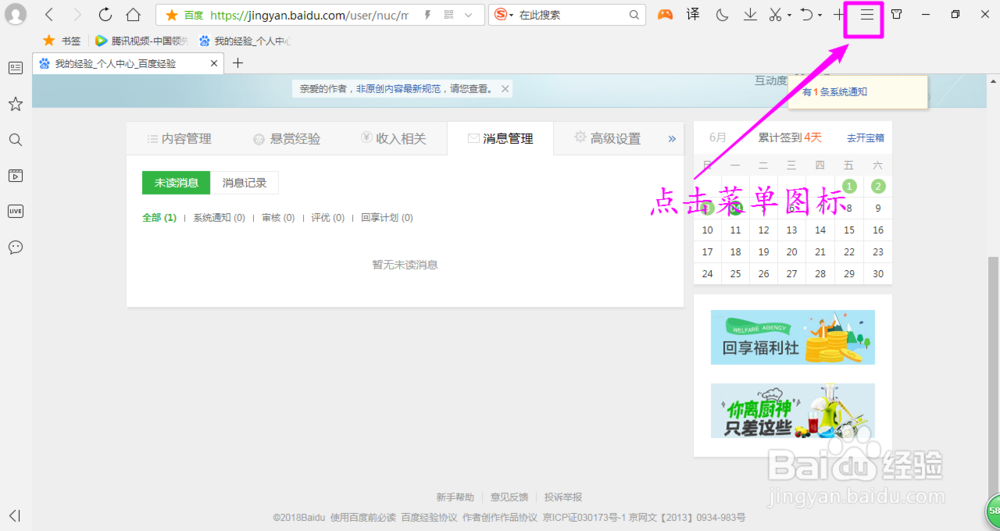Viewport: 1000px width, 531px height.
Task: Open the 意见反馈 footer link
Action: (509, 497)
